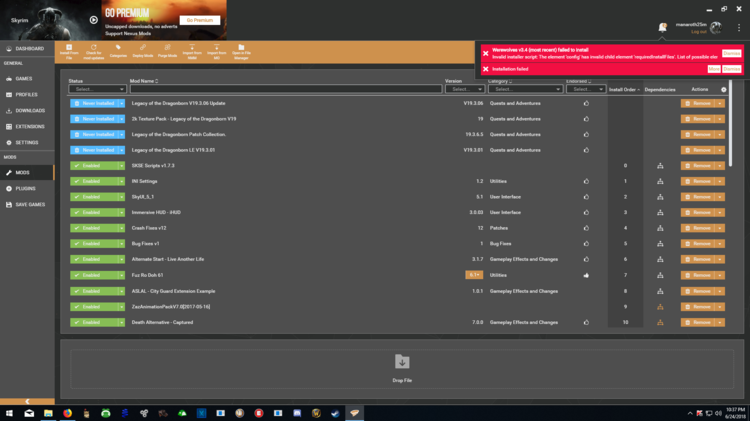This screenshot has width=750, height=421.
Task: Dismiss the Werewolves failed to install notification
Action: pyautogui.click(x=731, y=53)
